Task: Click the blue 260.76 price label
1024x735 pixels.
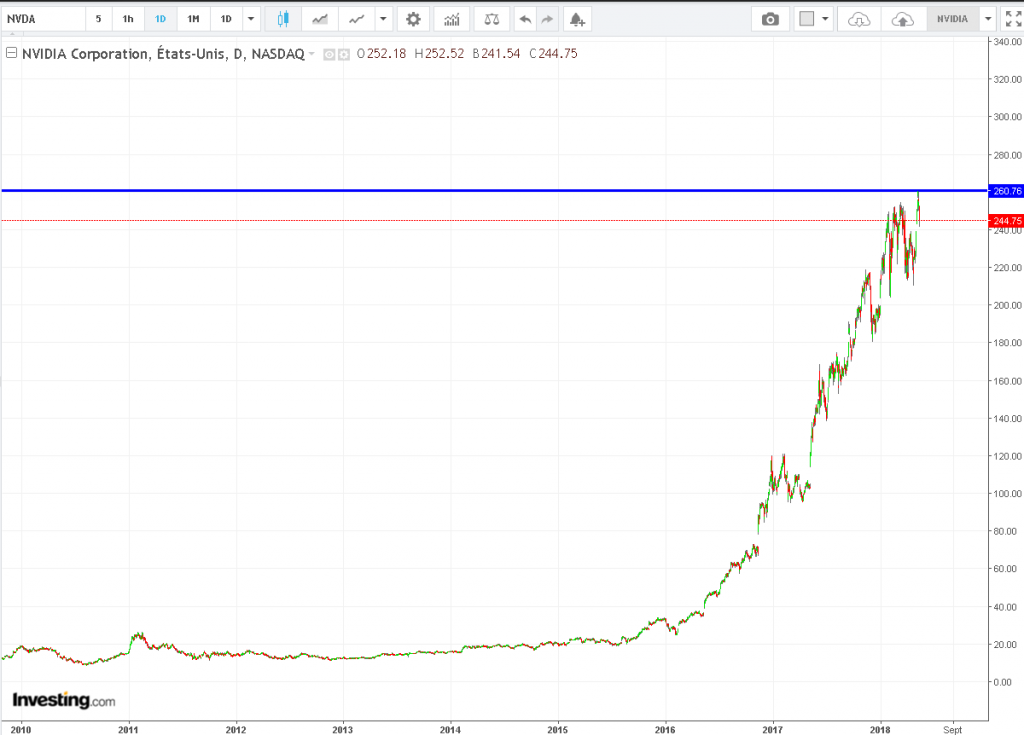Action: pos(1006,191)
